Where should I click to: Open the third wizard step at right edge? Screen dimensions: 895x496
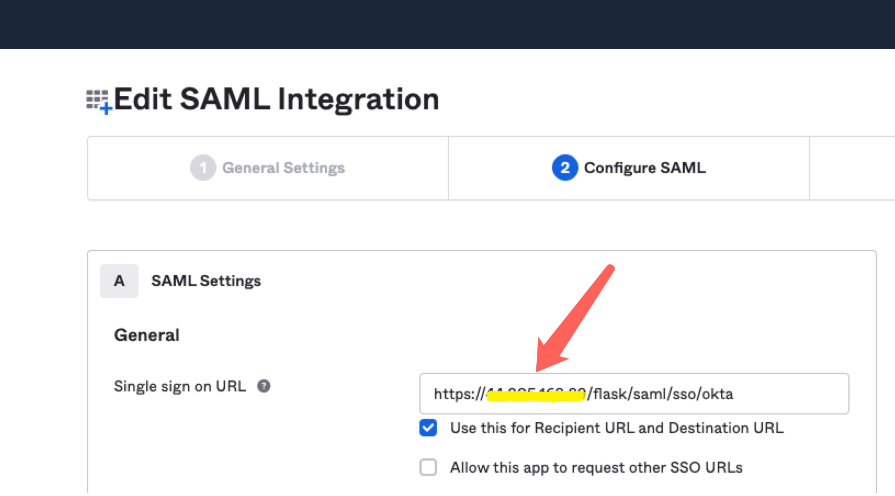click(851, 168)
